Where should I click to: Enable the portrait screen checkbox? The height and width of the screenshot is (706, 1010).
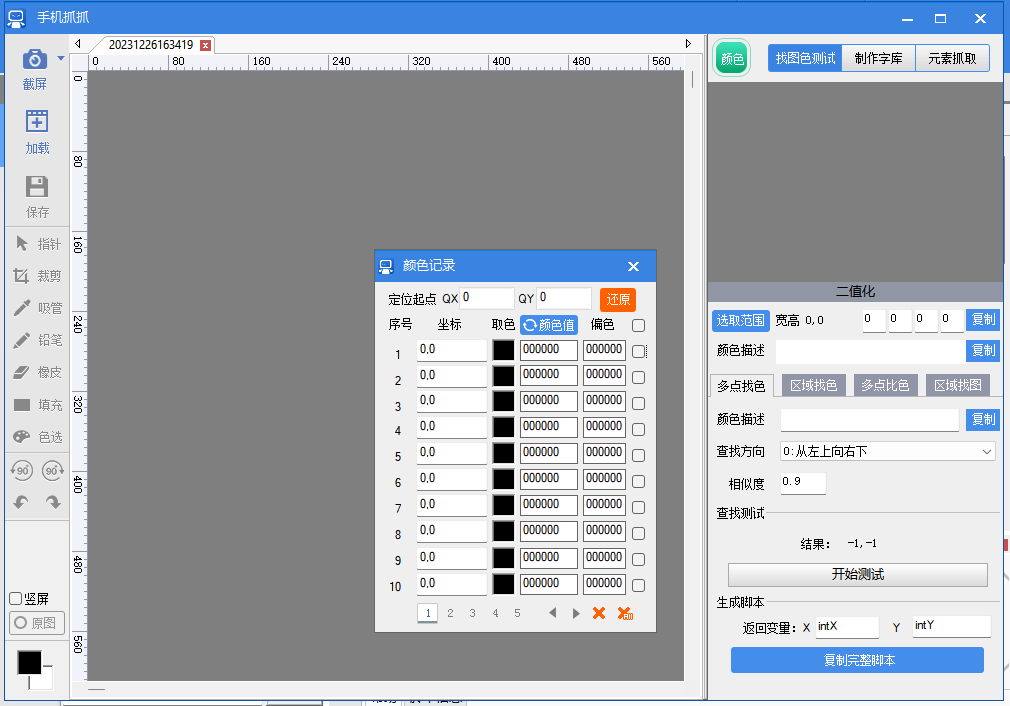click(16, 598)
